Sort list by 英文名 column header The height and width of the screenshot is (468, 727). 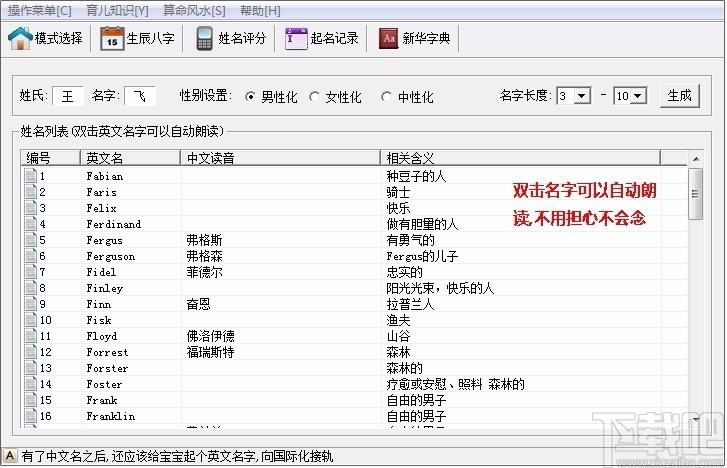[x=130, y=158]
